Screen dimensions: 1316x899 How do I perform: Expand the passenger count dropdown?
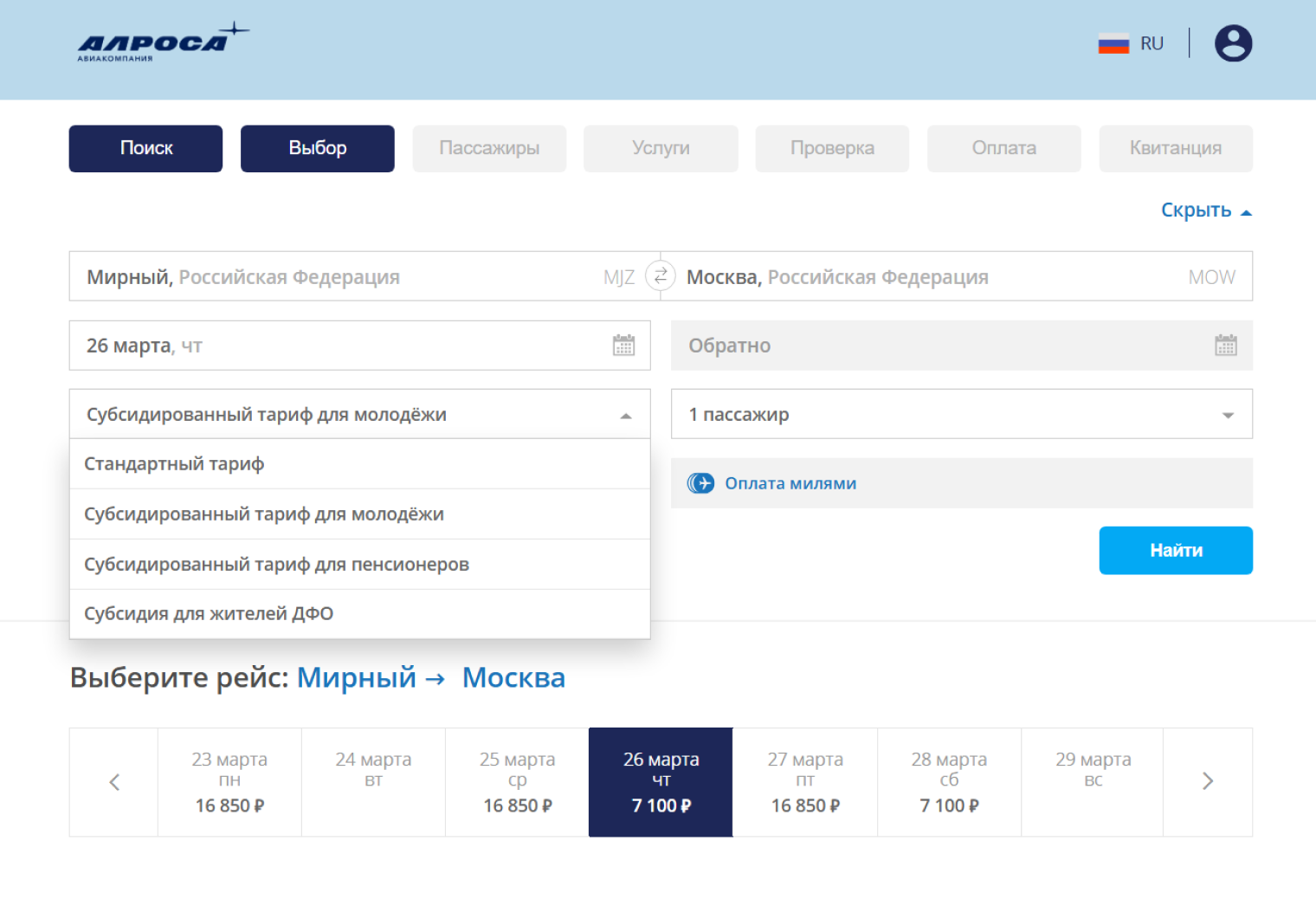[x=961, y=415]
